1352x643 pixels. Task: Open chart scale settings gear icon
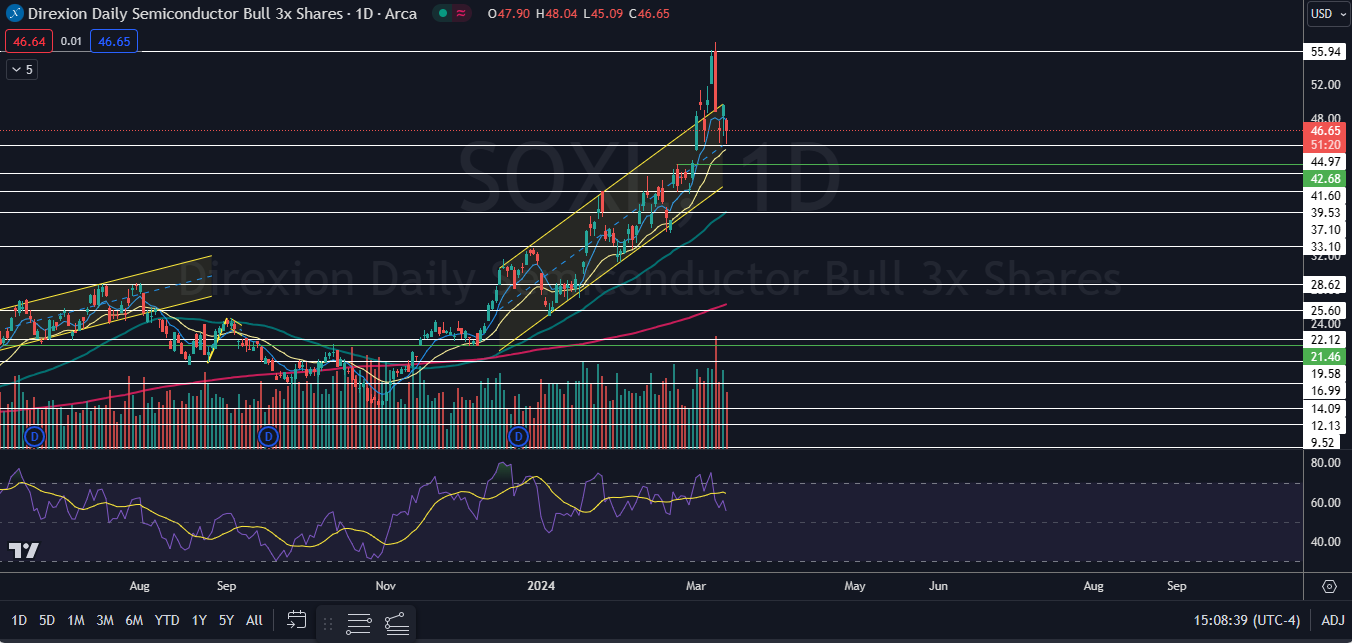point(1329,586)
